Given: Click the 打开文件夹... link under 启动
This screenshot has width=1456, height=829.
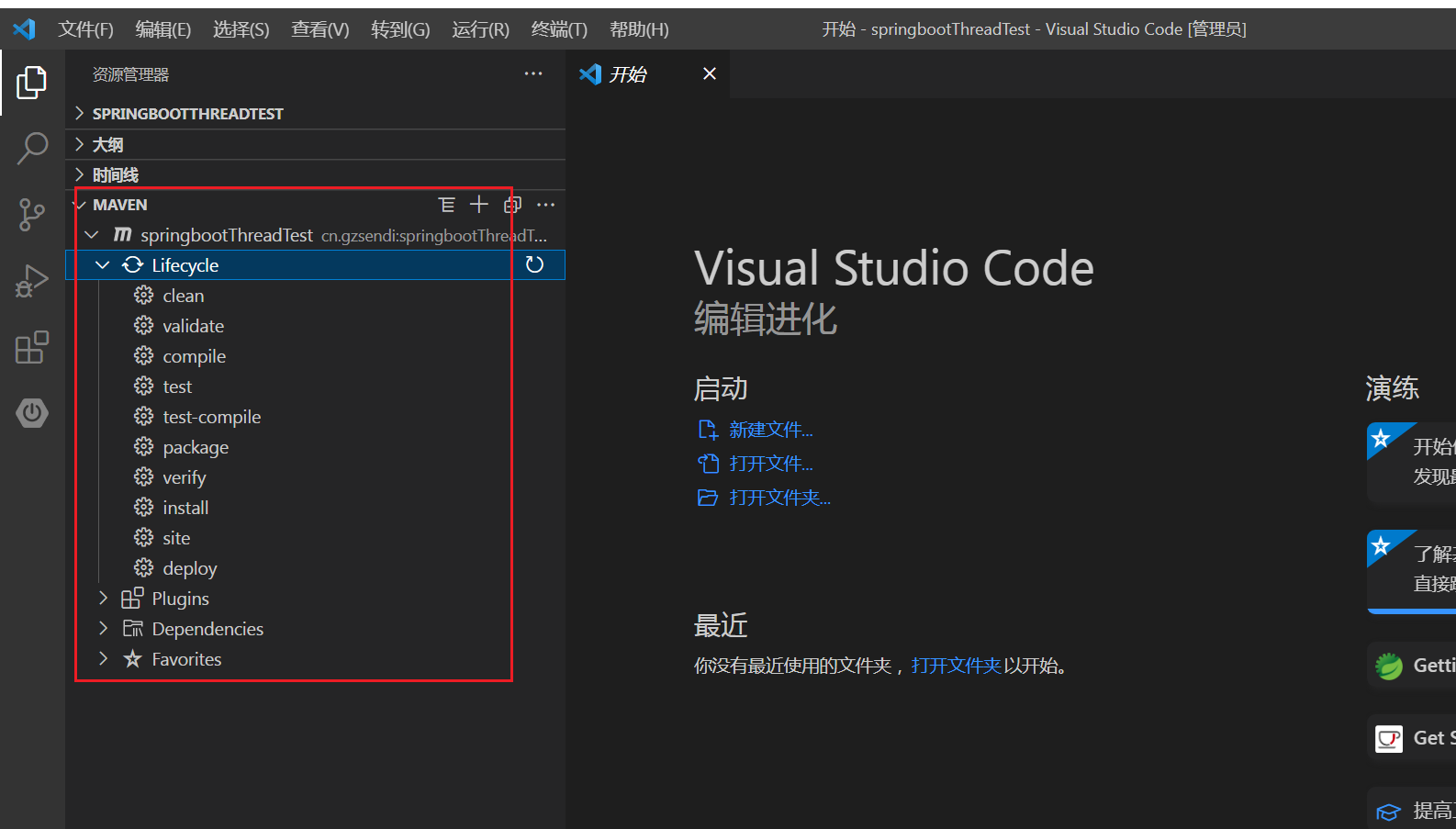Looking at the screenshot, I should click(x=779, y=498).
